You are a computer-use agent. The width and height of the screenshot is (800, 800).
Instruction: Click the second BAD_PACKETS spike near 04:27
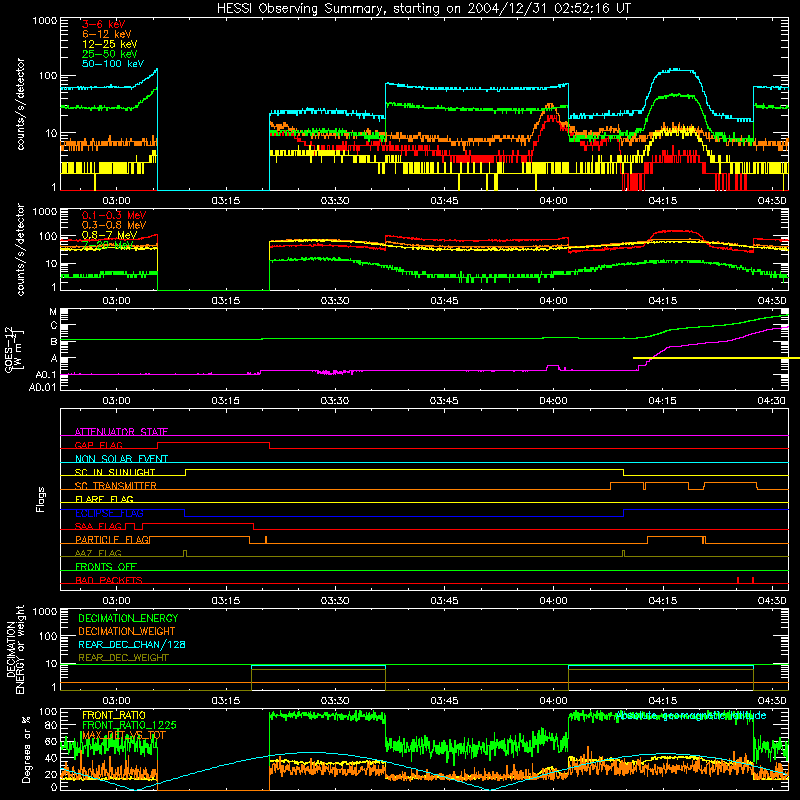click(753, 580)
